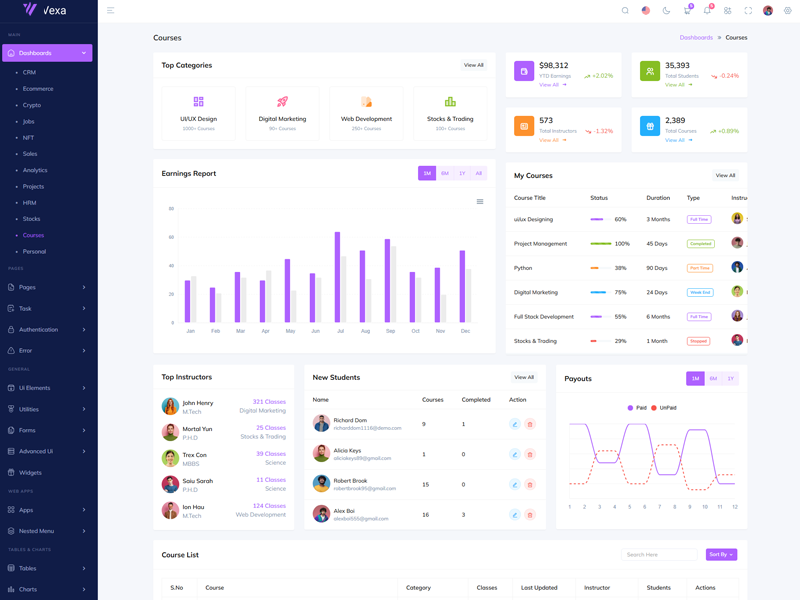Click the search icon in top header
800x600 pixels.
625,11
